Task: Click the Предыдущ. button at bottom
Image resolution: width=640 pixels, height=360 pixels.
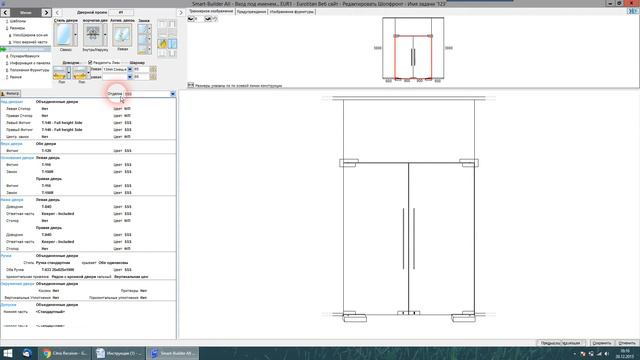Action: pos(550,343)
